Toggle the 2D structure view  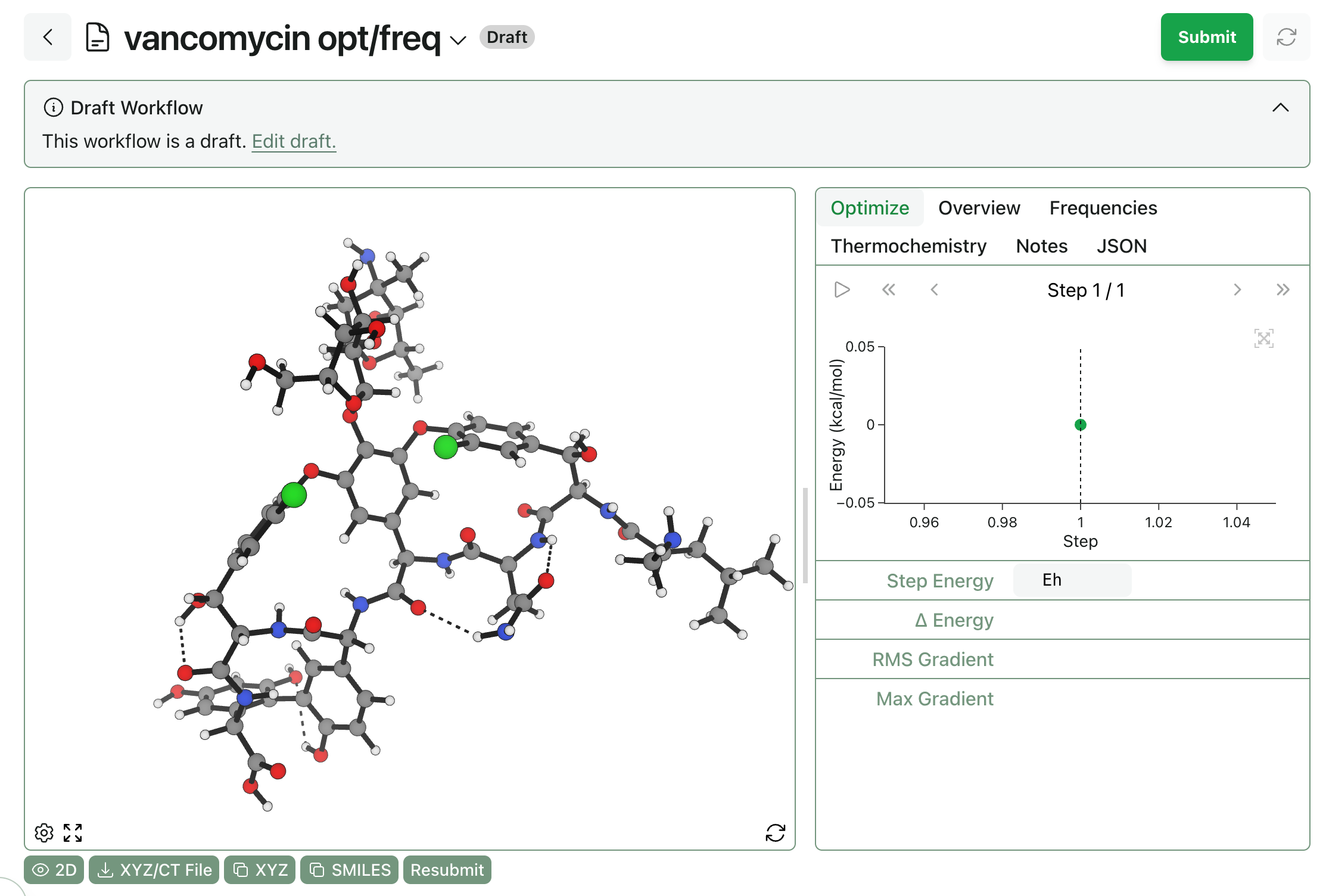point(54,870)
